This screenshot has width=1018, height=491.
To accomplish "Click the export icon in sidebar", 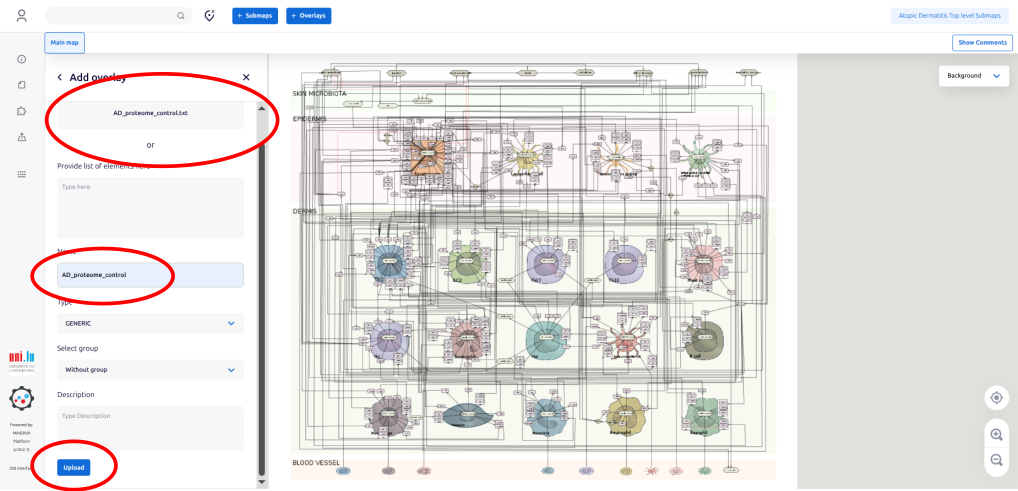I will click(22, 137).
